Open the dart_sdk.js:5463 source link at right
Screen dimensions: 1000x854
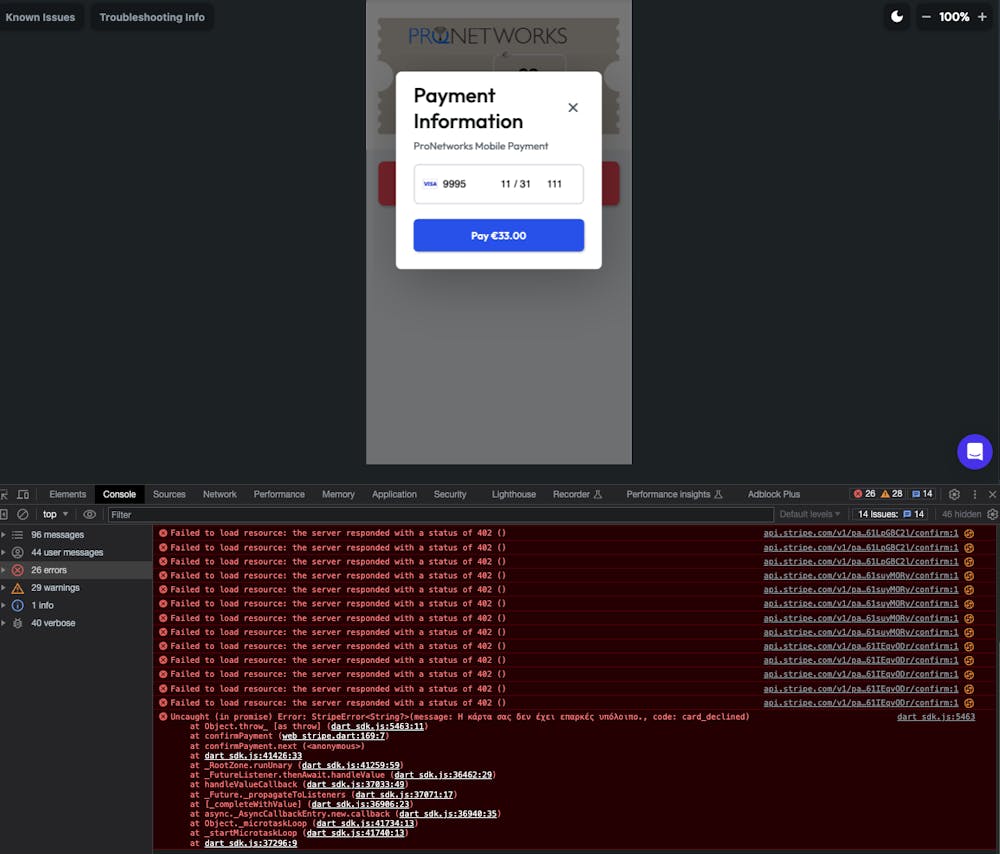point(936,716)
